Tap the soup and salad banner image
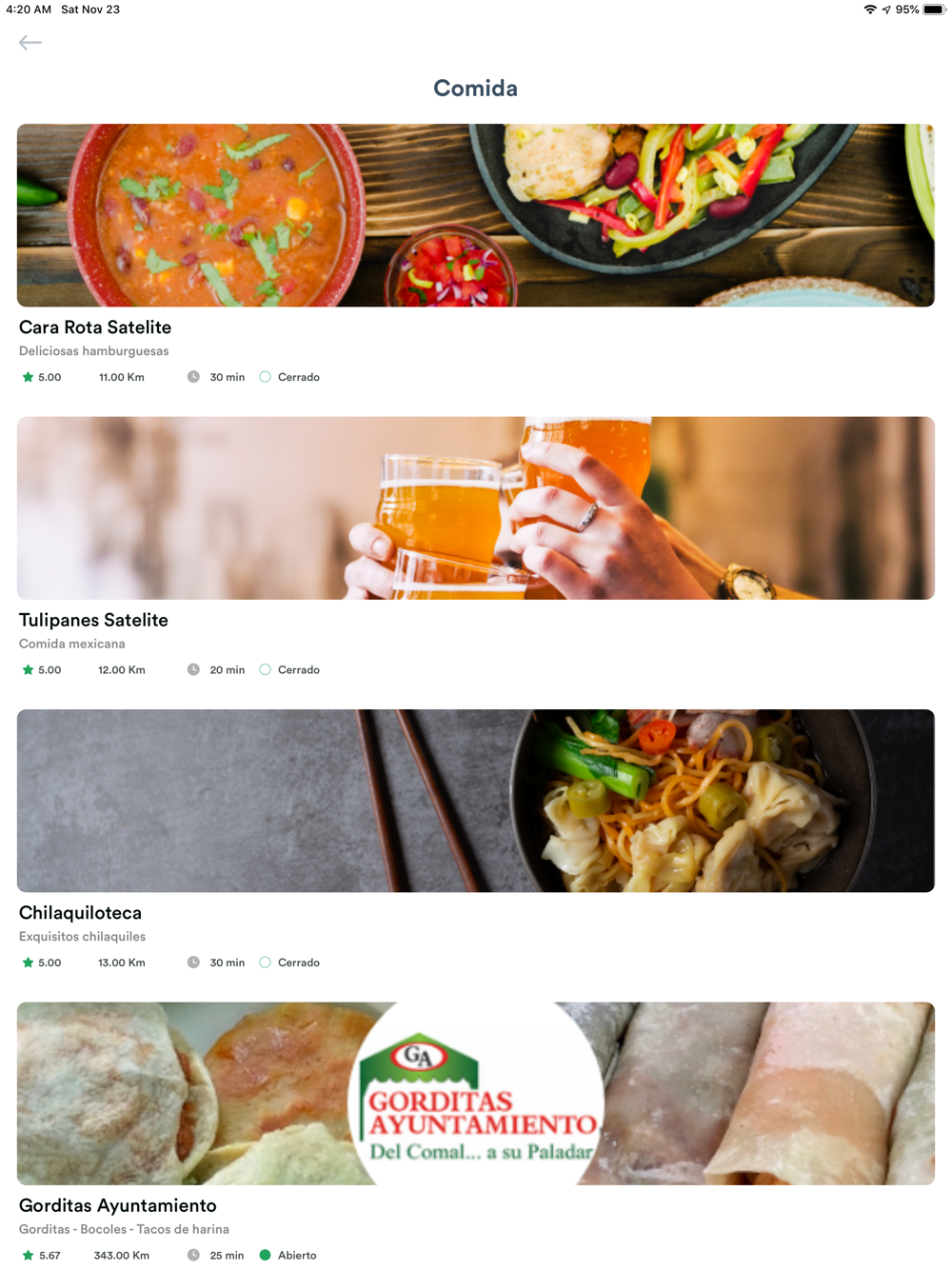Image resolution: width=952 pixels, height=1270 pixels. point(476,215)
